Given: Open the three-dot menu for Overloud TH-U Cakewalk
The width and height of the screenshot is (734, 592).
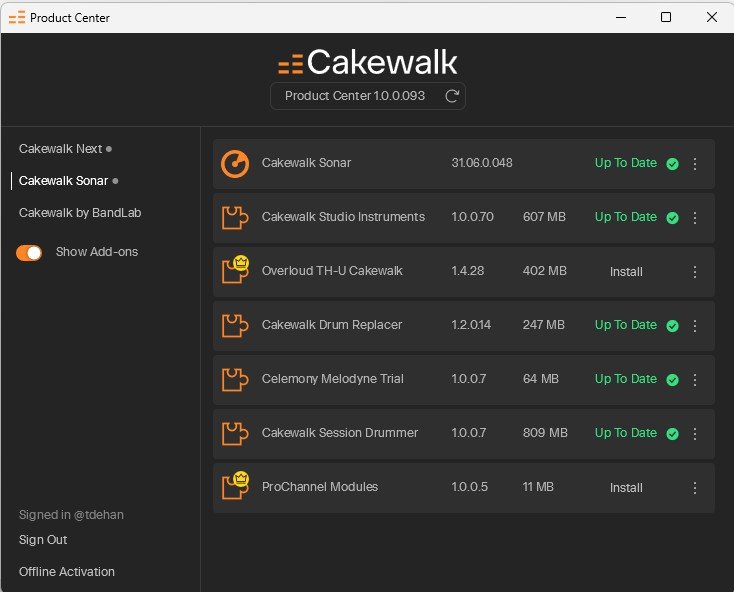Looking at the screenshot, I should coord(695,272).
